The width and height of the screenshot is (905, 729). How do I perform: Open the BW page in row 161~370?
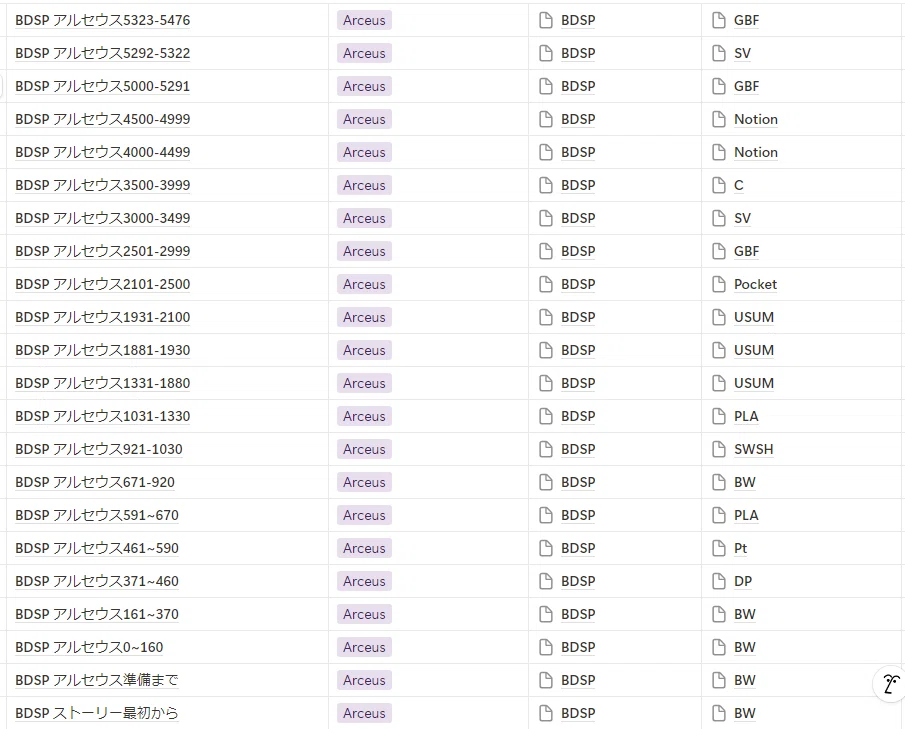point(745,614)
